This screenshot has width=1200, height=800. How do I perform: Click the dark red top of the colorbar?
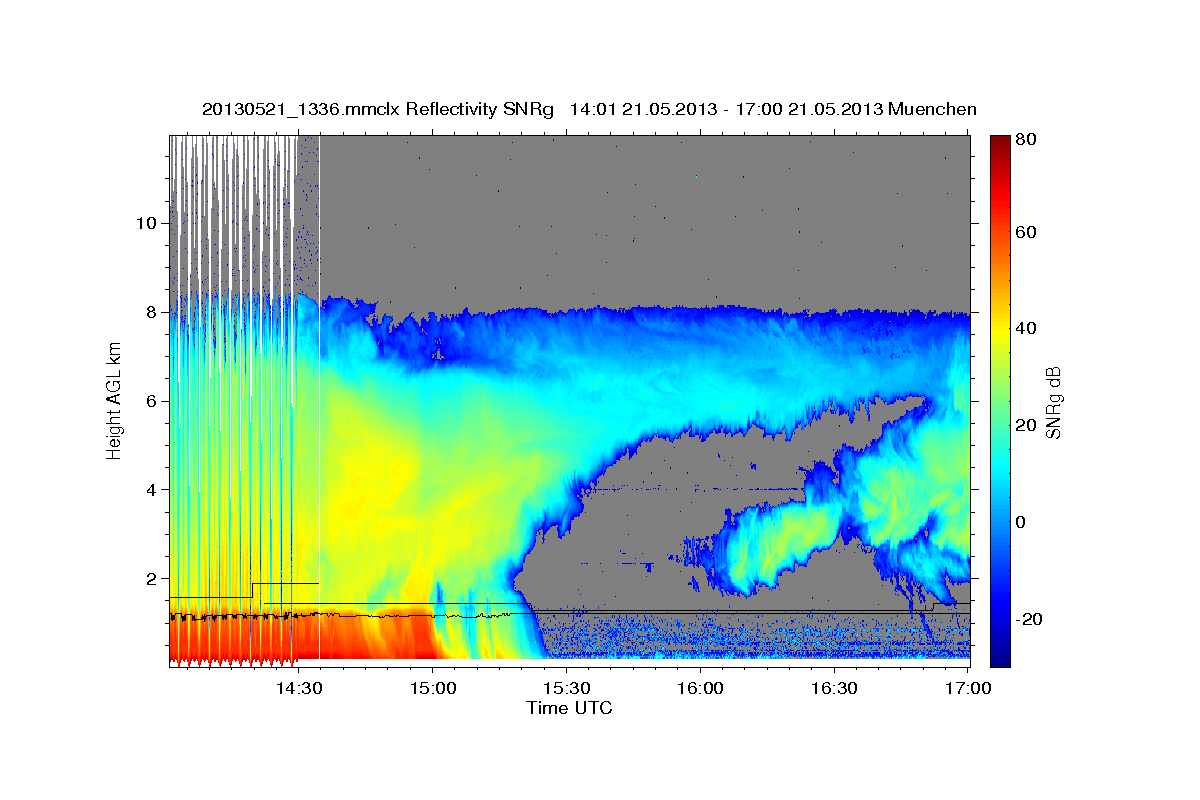pos(1000,143)
